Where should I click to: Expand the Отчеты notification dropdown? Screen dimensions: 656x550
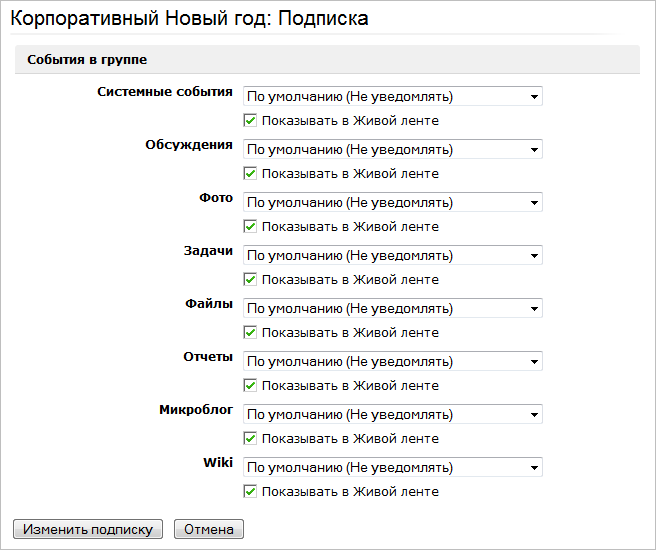point(393,362)
